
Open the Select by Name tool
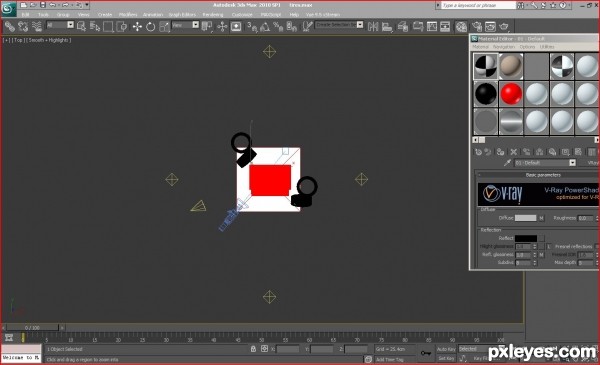pos(95,26)
